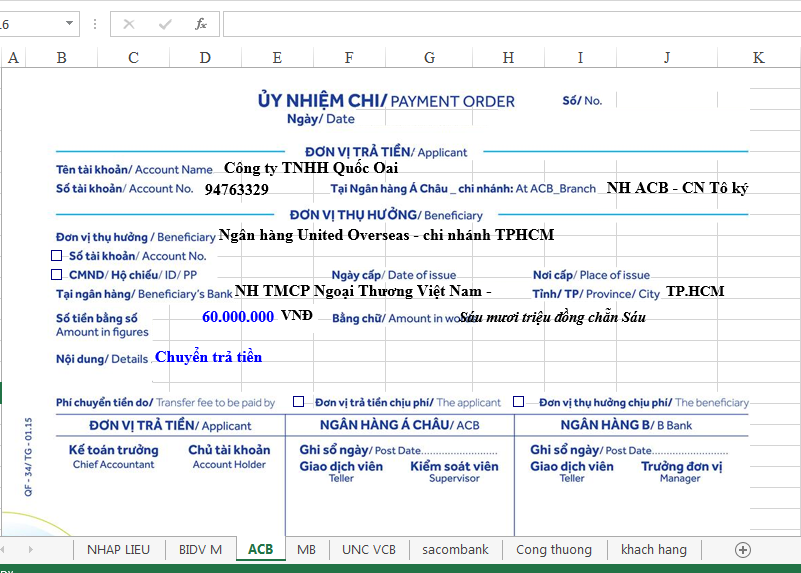Select the khach hang sheet tab

pyautogui.click(x=653, y=549)
